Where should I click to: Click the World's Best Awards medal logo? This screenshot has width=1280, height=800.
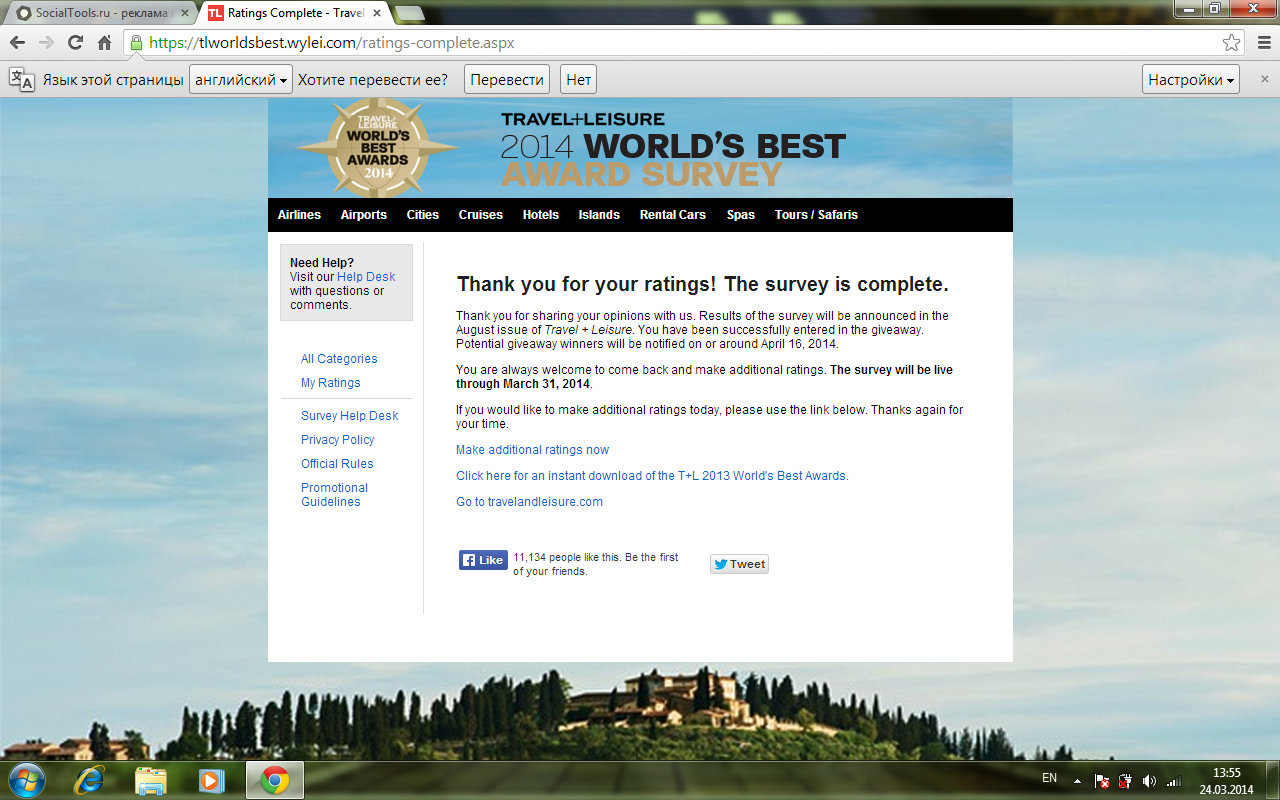pyautogui.click(x=378, y=148)
